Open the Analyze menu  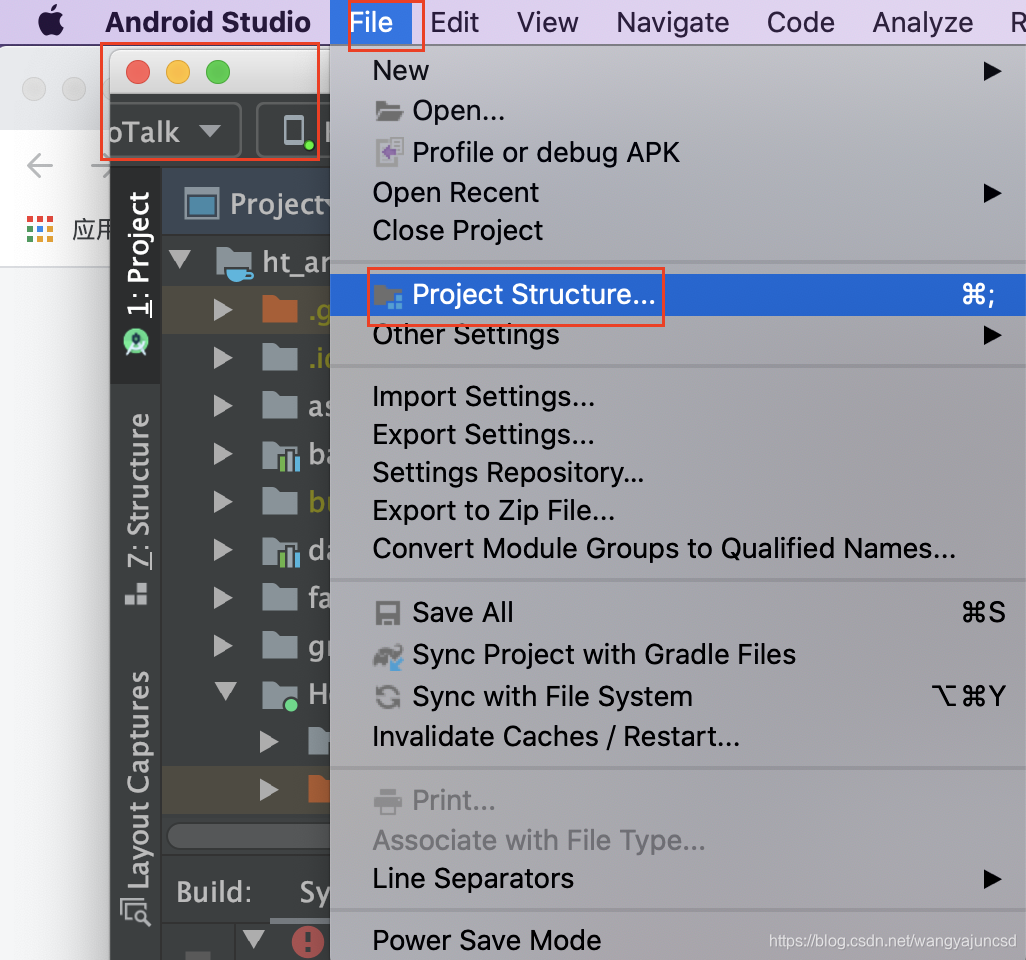923,22
